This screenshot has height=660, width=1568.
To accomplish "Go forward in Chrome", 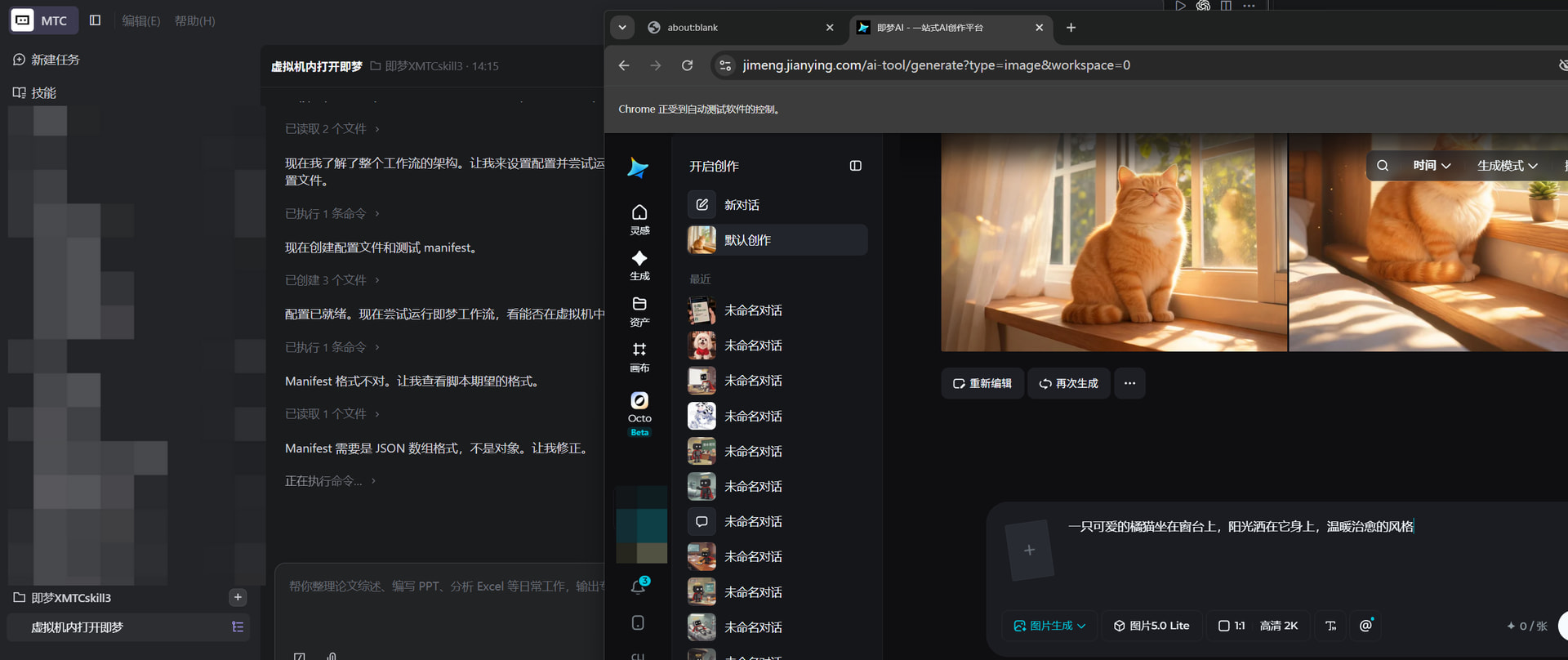I will (x=656, y=65).
